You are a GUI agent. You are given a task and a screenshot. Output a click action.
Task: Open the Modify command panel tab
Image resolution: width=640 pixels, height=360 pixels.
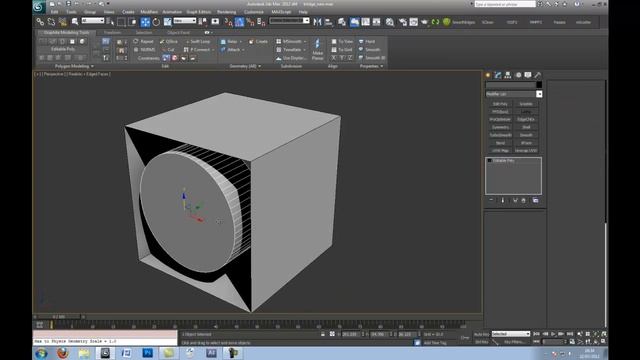pos(498,75)
